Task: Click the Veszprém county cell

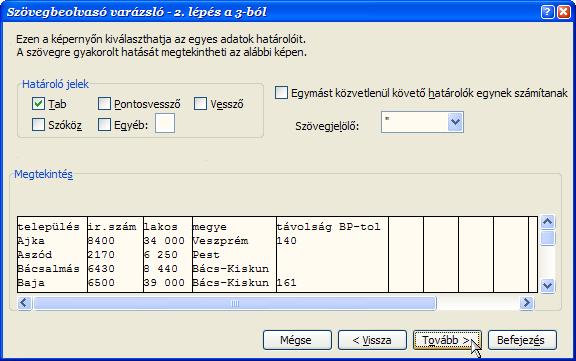Action: click(221, 241)
